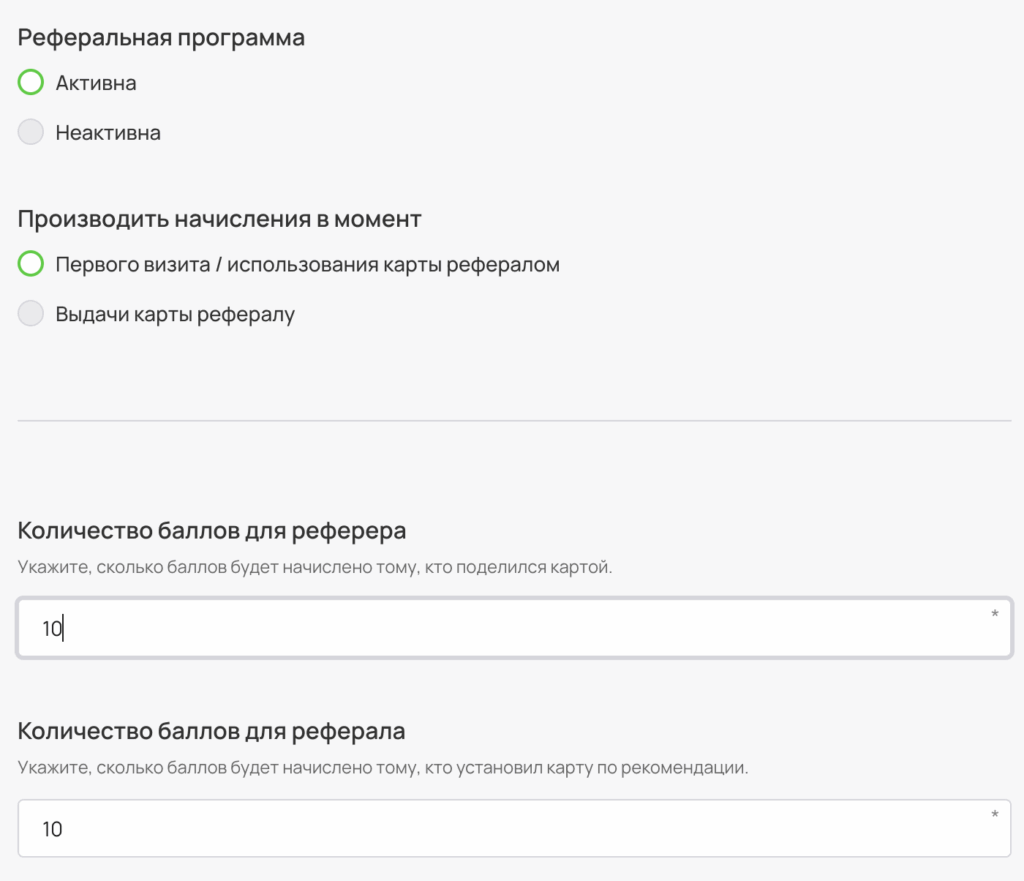
Task: Click the "Активна" option label text
Action: tap(96, 83)
